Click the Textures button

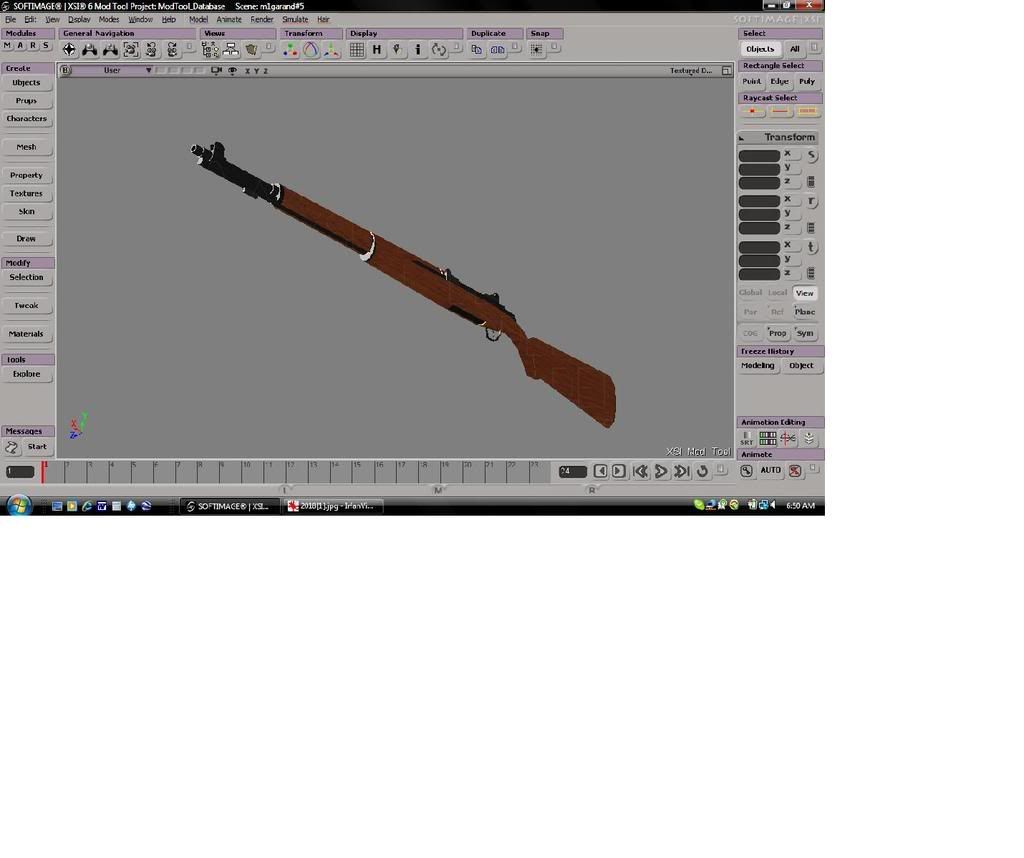[x=27, y=194]
